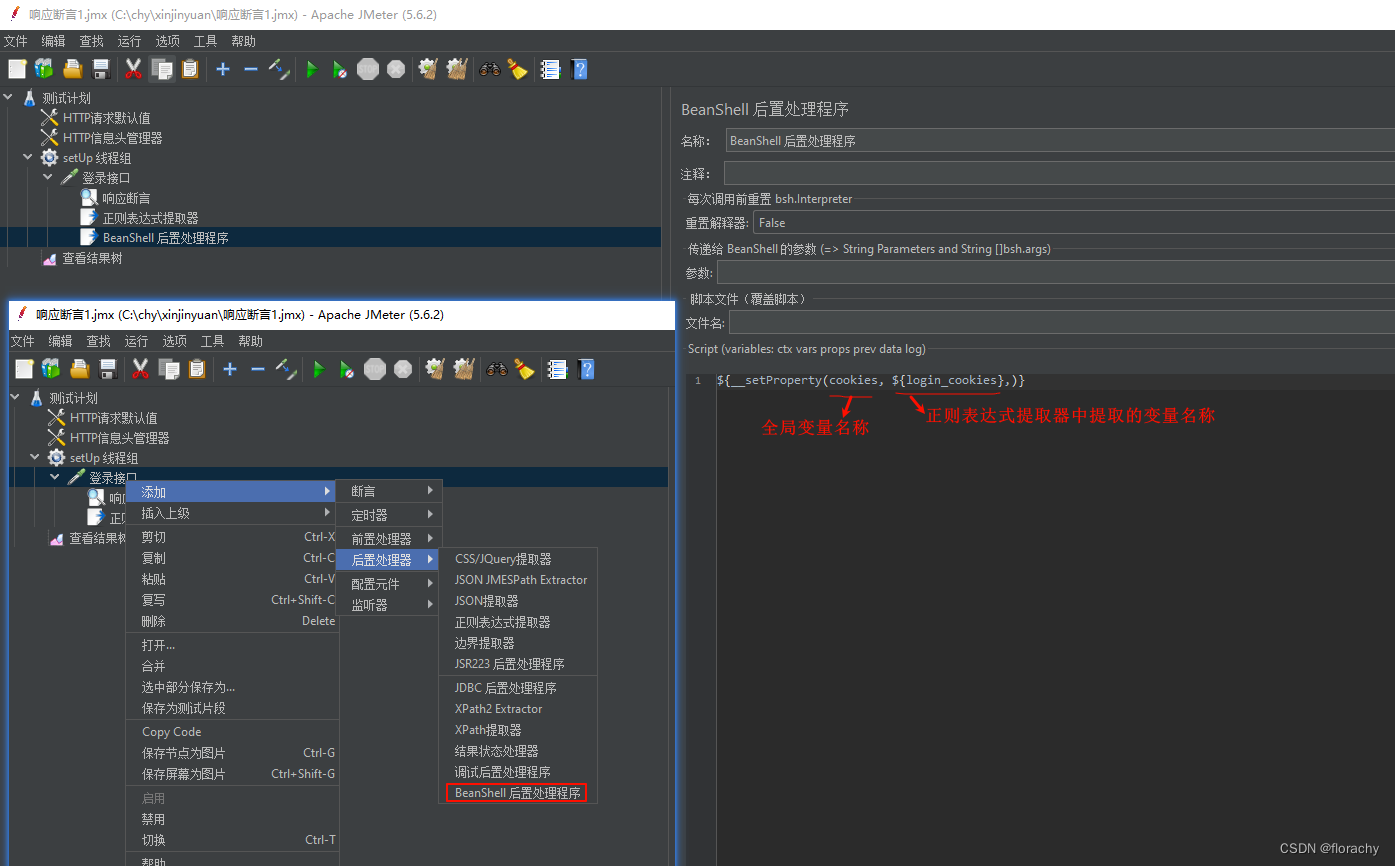Click the green Start icon in back window toolbar
Image resolution: width=1395 pixels, height=866 pixels.
coord(312,69)
